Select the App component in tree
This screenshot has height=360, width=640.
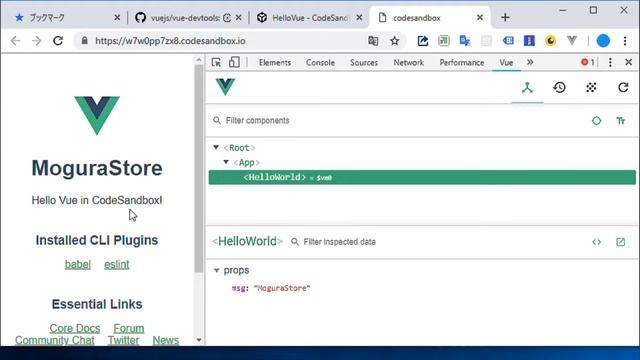[247, 162]
